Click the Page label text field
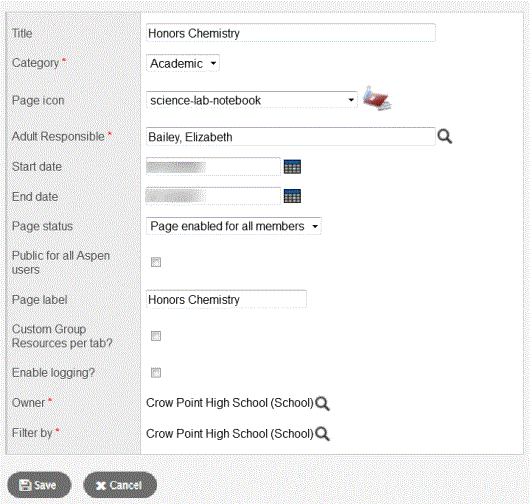The height and width of the screenshot is (504, 530). pos(226,299)
